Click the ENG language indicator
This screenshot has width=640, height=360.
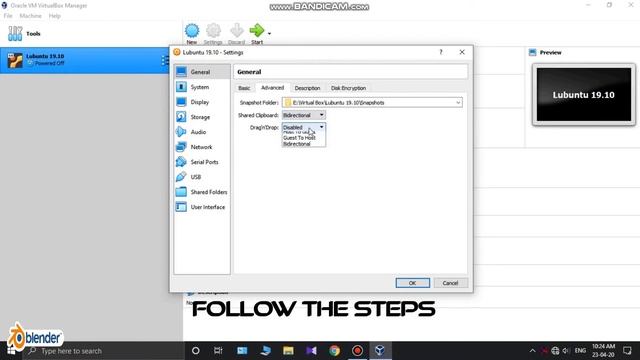[x=580, y=351]
